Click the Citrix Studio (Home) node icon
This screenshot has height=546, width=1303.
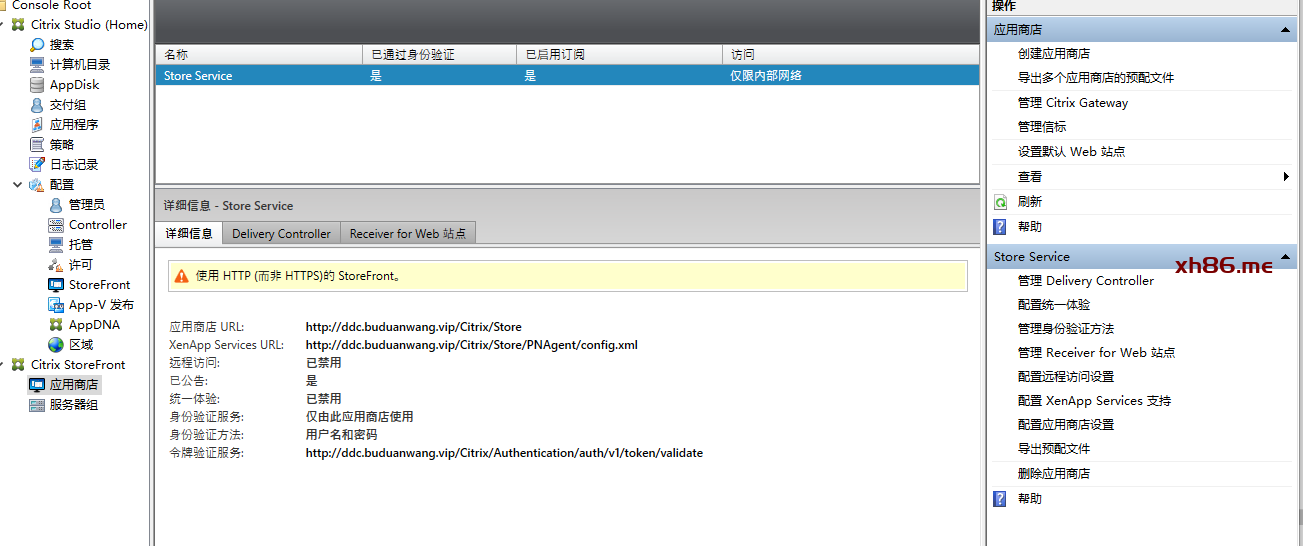pyautogui.click(x=18, y=24)
